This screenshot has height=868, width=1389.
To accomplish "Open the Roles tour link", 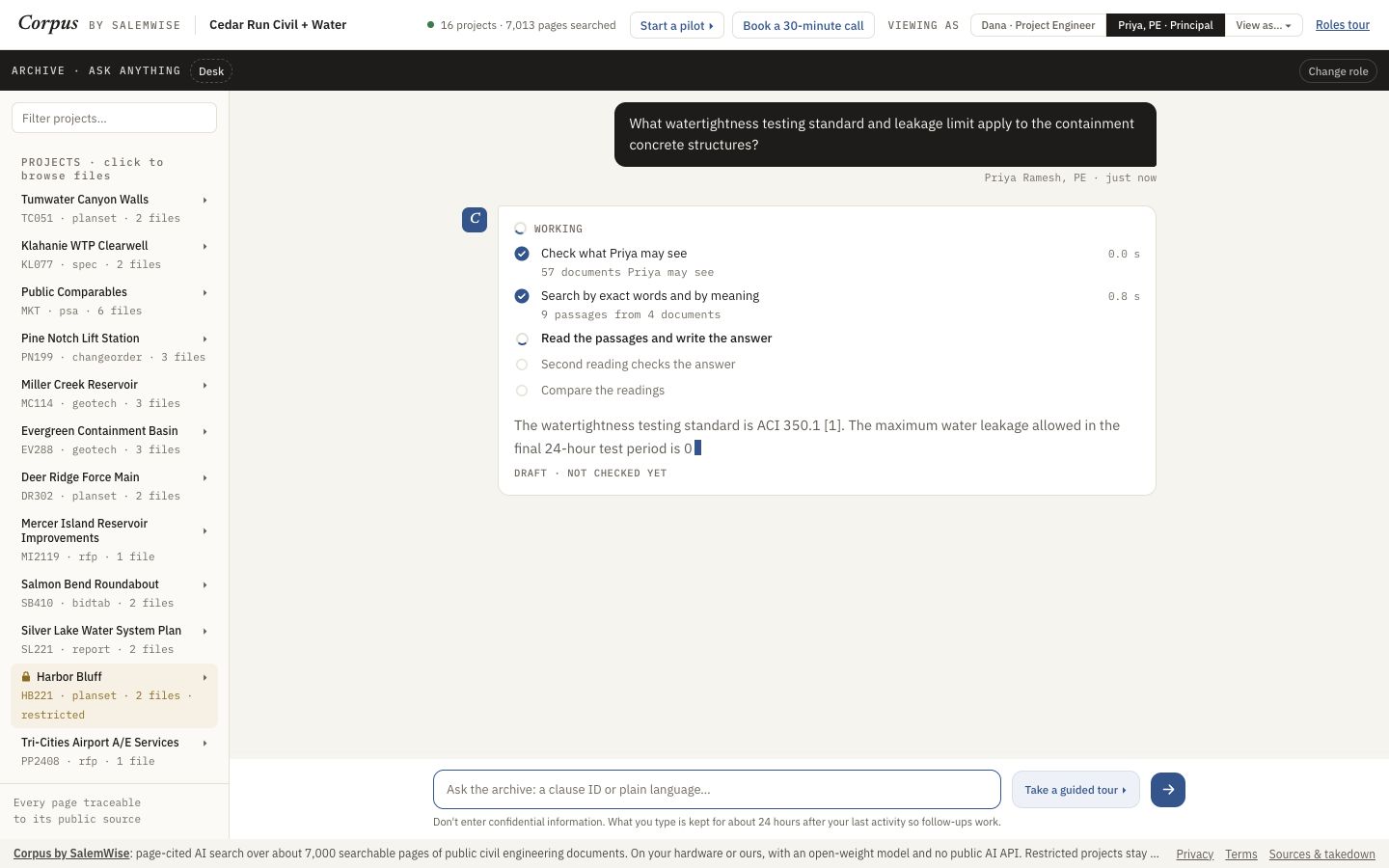I will (x=1343, y=25).
